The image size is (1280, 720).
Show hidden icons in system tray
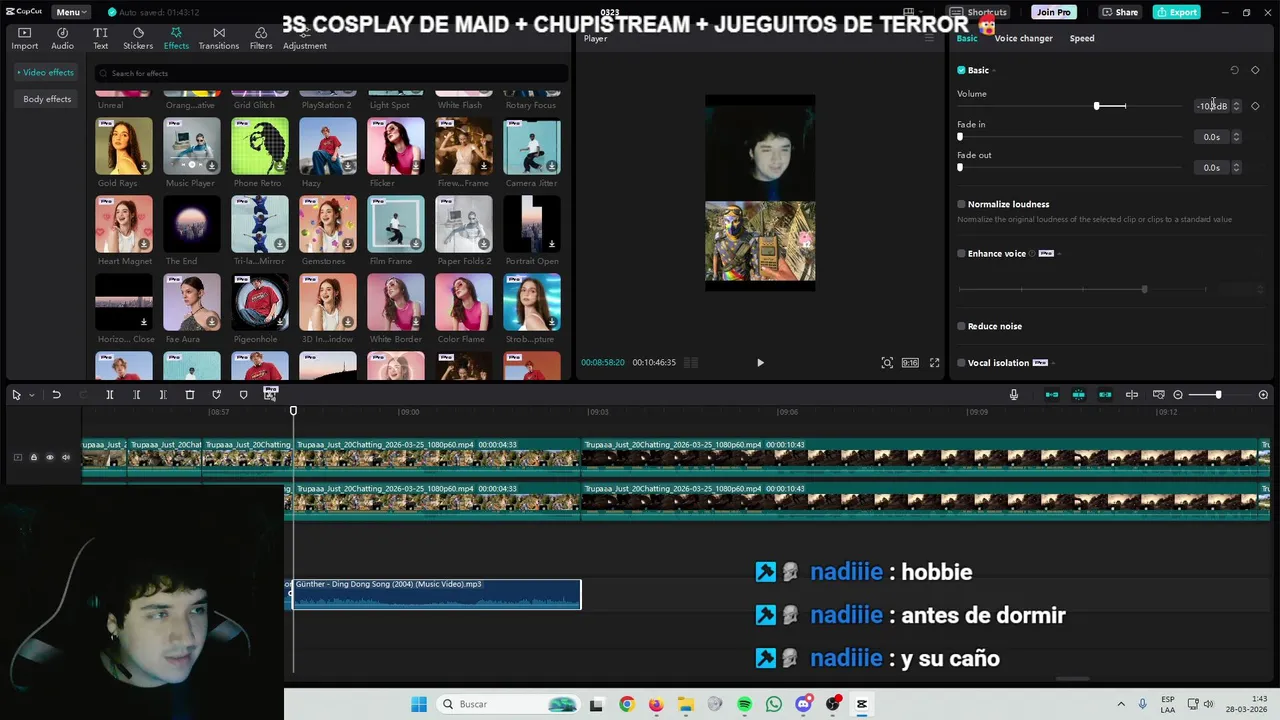click(1120, 704)
